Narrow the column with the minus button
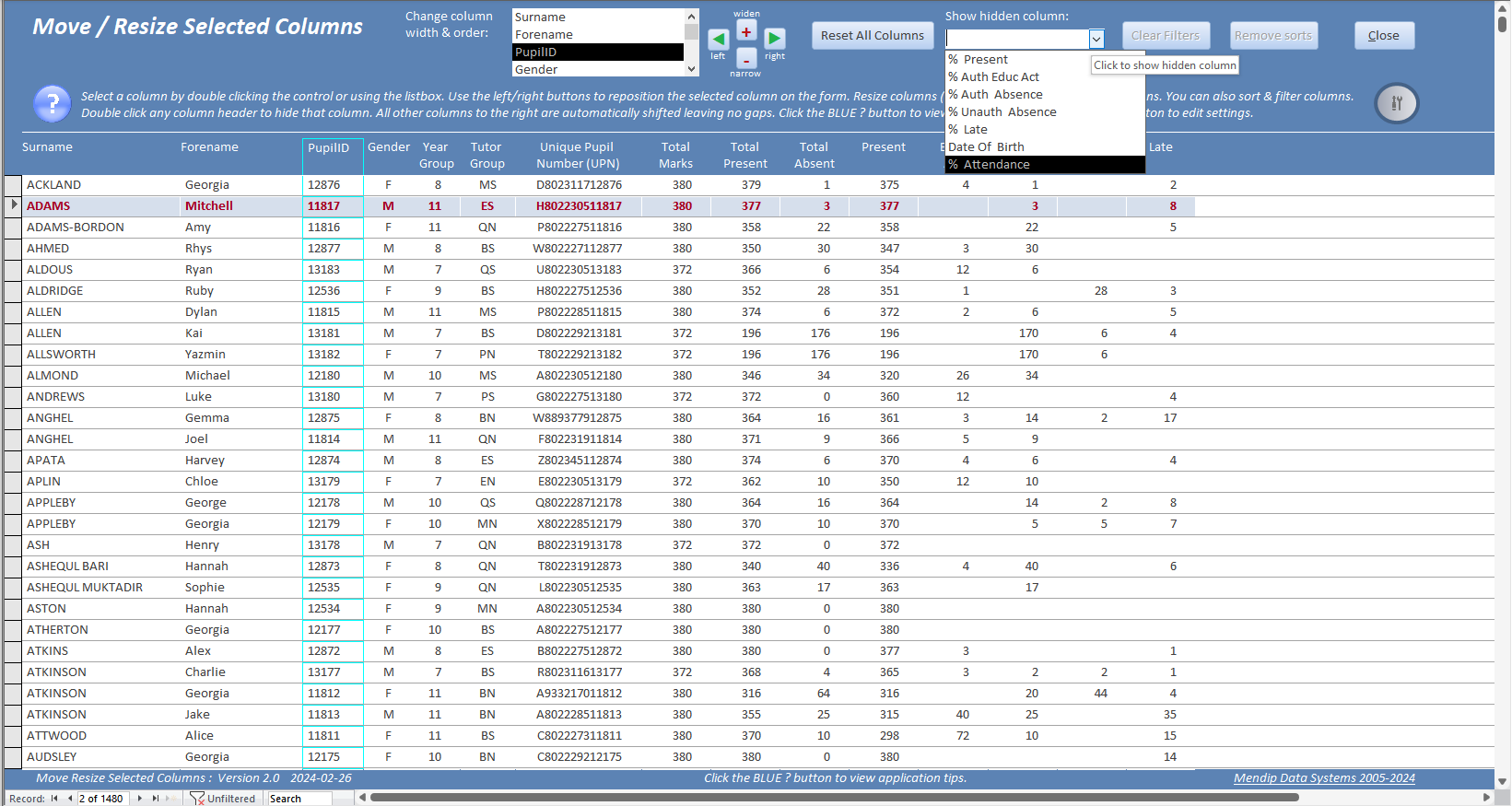This screenshot has height=806, width=1512. click(746, 60)
